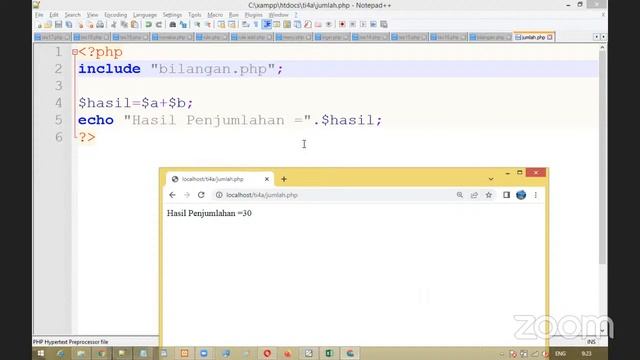This screenshot has height=360, width=640.
Task: Click the Save Recorded Macro icon
Action: 384,25
